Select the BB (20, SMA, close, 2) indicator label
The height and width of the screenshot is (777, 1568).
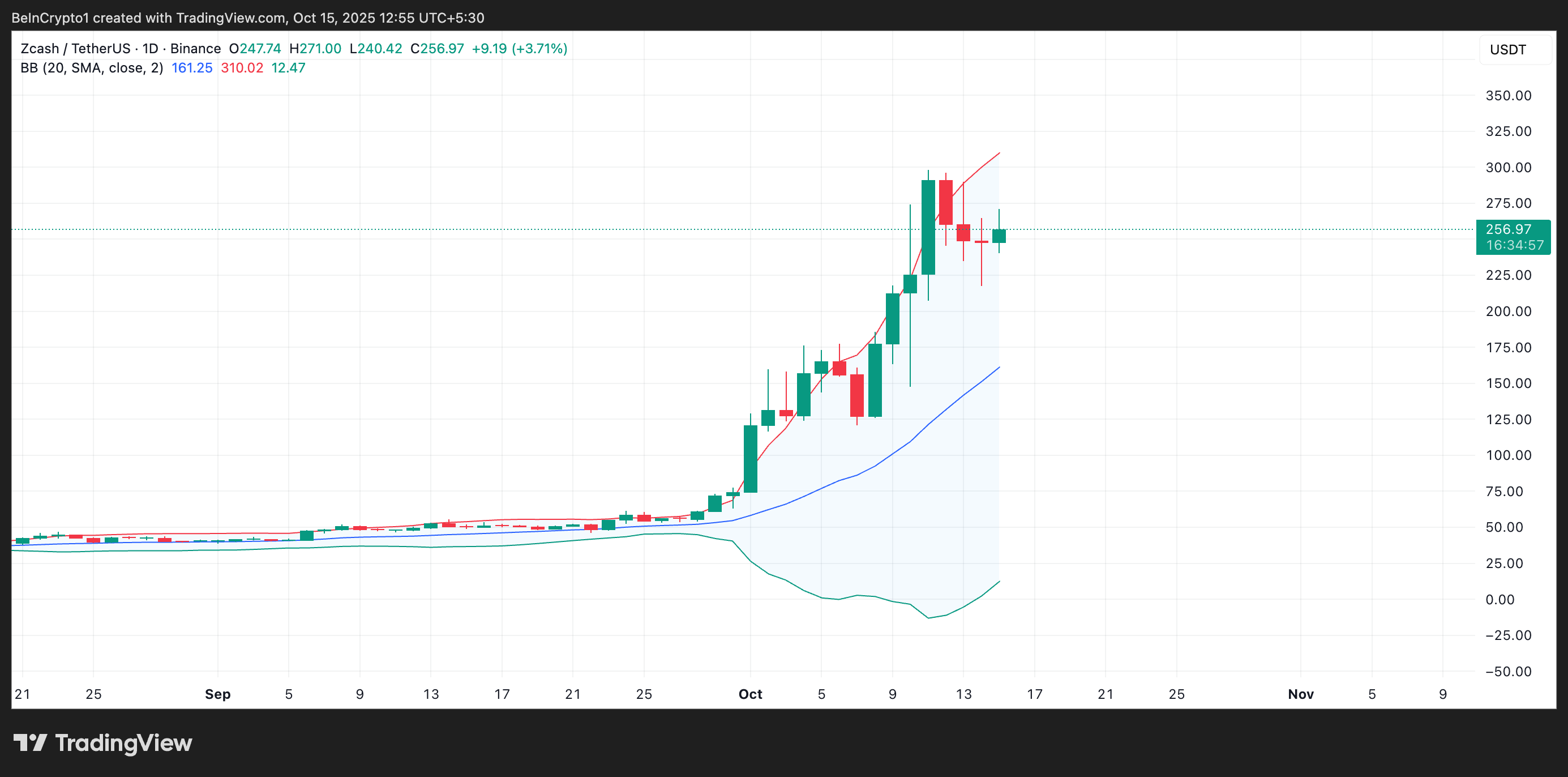point(91,68)
